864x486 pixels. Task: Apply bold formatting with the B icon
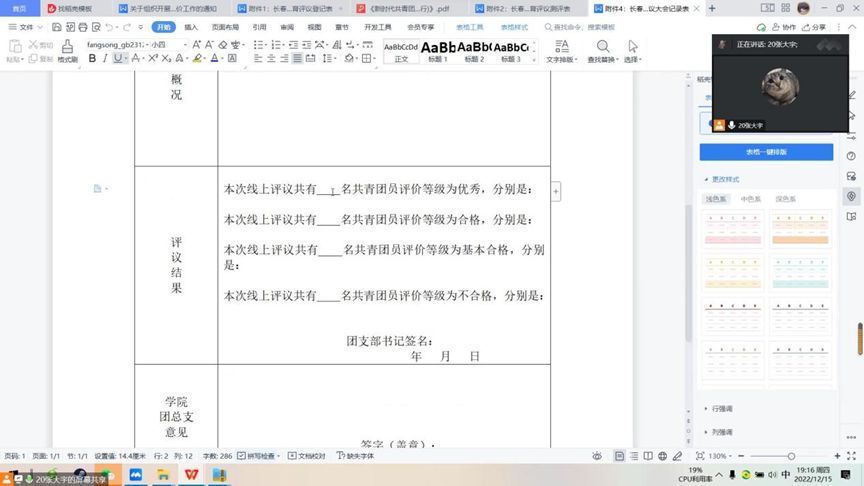point(92,58)
